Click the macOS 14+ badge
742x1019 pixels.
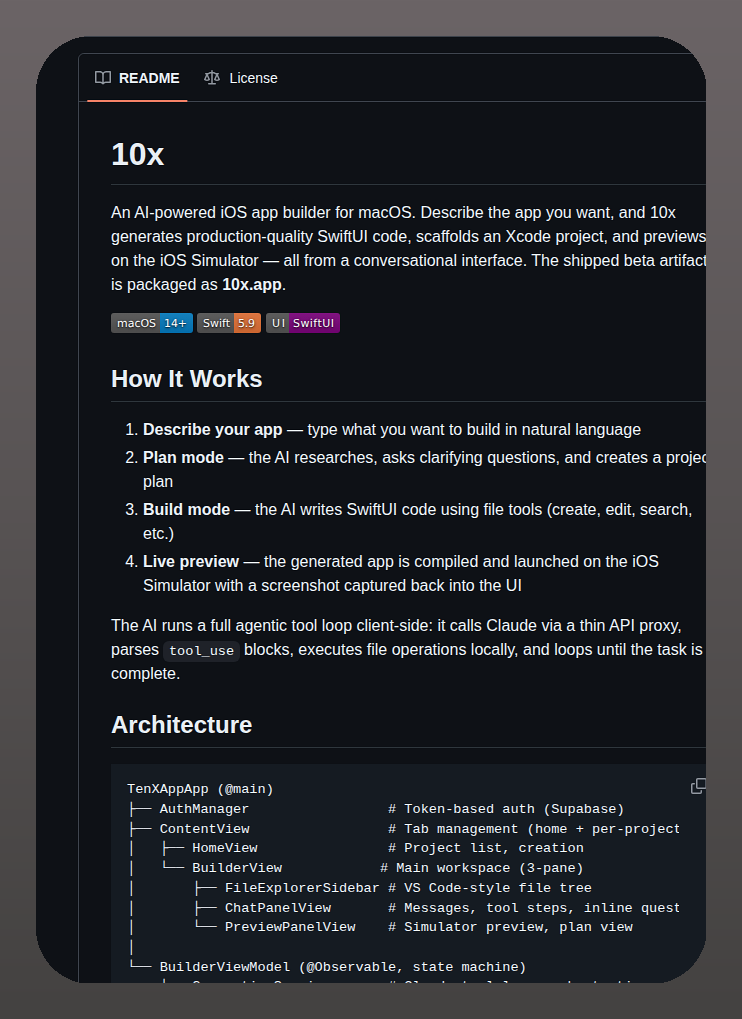tap(152, 323)
